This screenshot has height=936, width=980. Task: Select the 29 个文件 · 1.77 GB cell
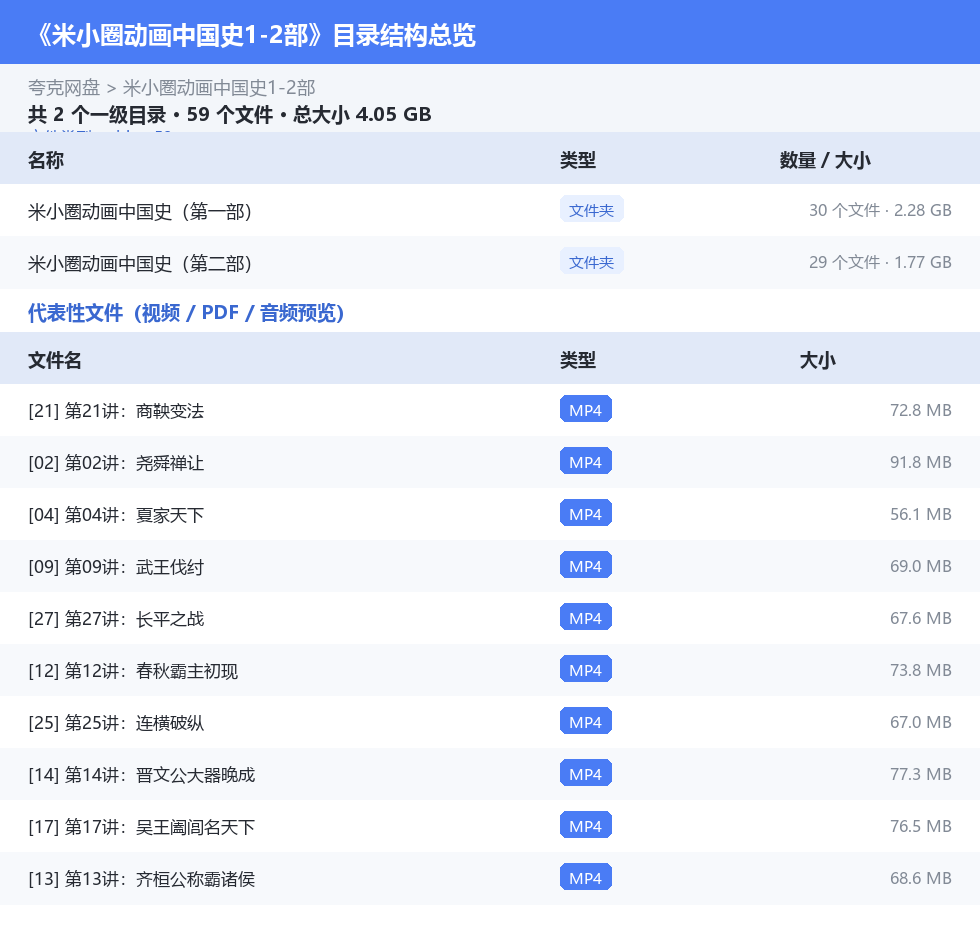tap(880, 262)
